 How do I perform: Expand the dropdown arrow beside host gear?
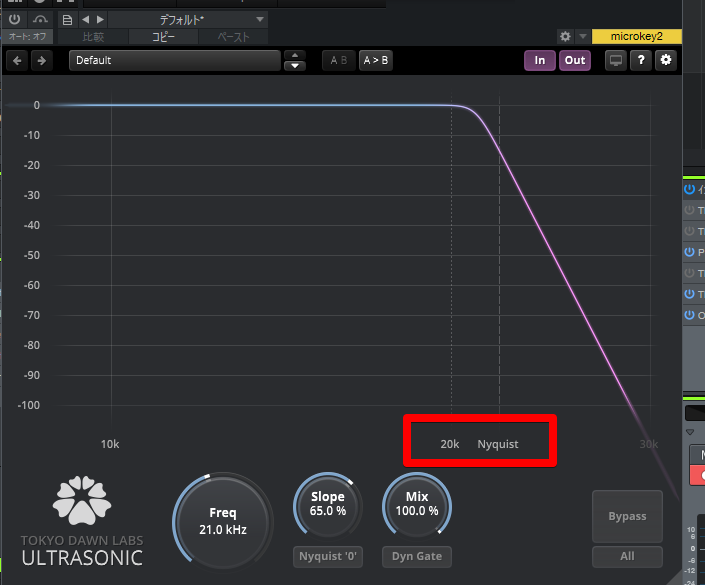click(x=583, y=37)
